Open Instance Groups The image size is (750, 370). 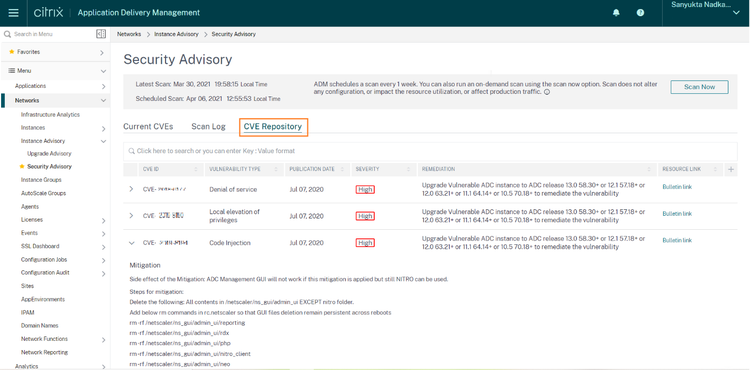(41, 180)
